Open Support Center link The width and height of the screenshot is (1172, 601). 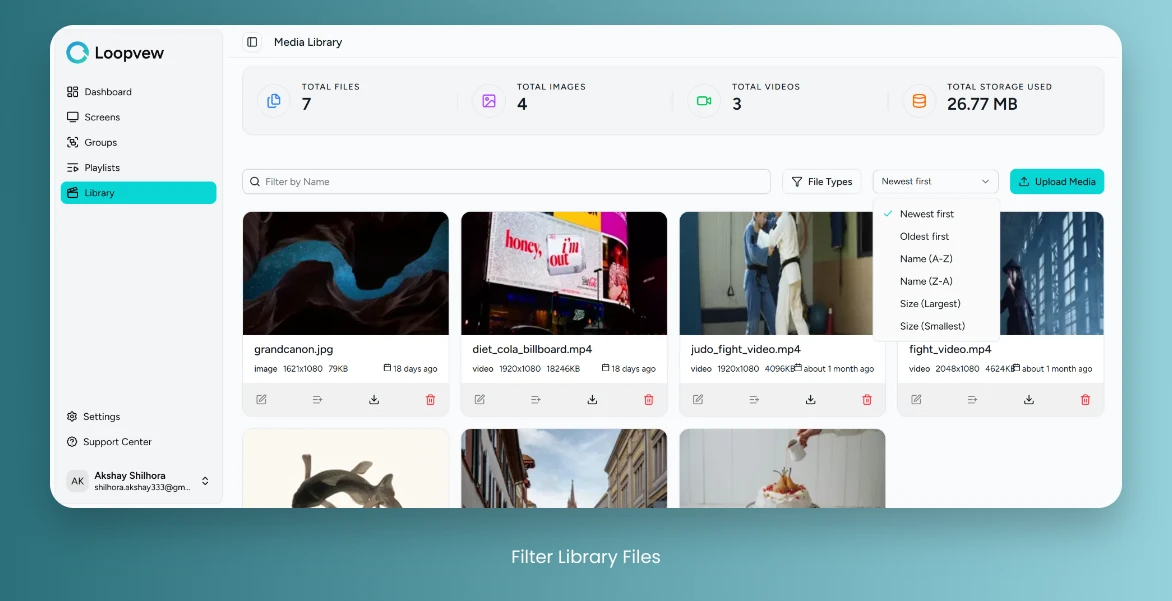coord(138,442)
